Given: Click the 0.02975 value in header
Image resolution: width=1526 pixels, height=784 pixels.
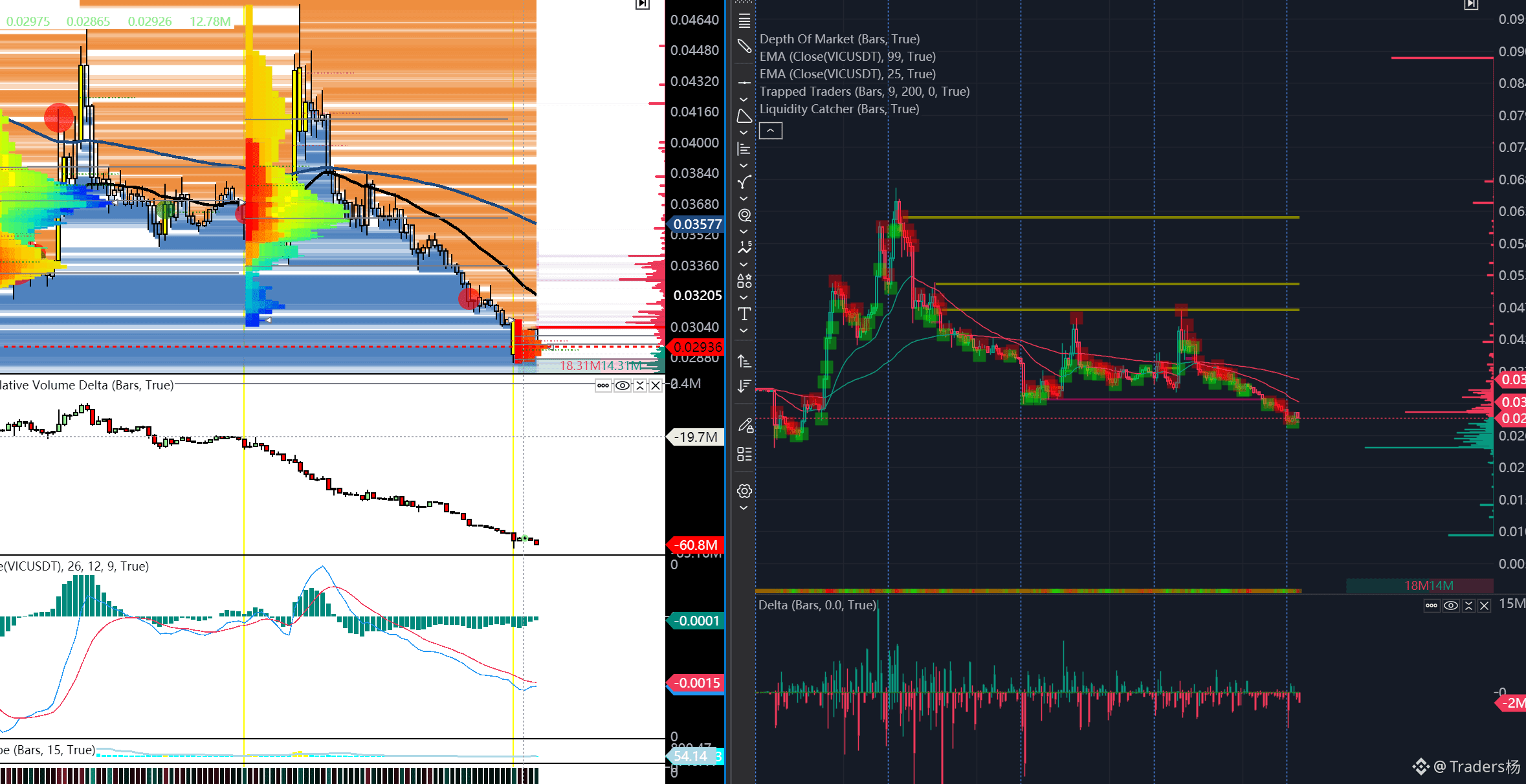Looking at the screenshot, I should [28, 21].
